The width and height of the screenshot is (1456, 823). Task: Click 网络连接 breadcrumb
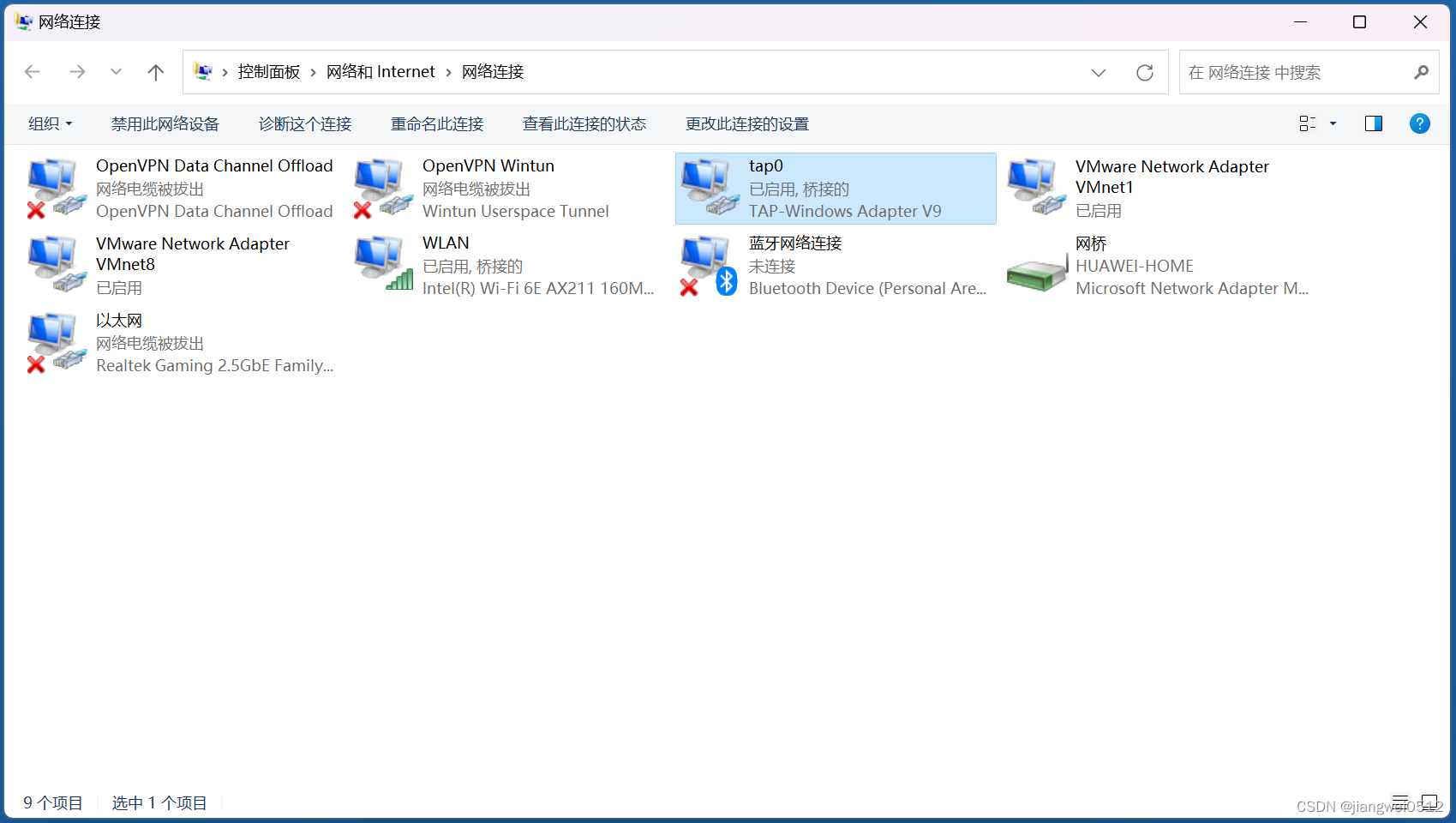click(x=493, y=72)
